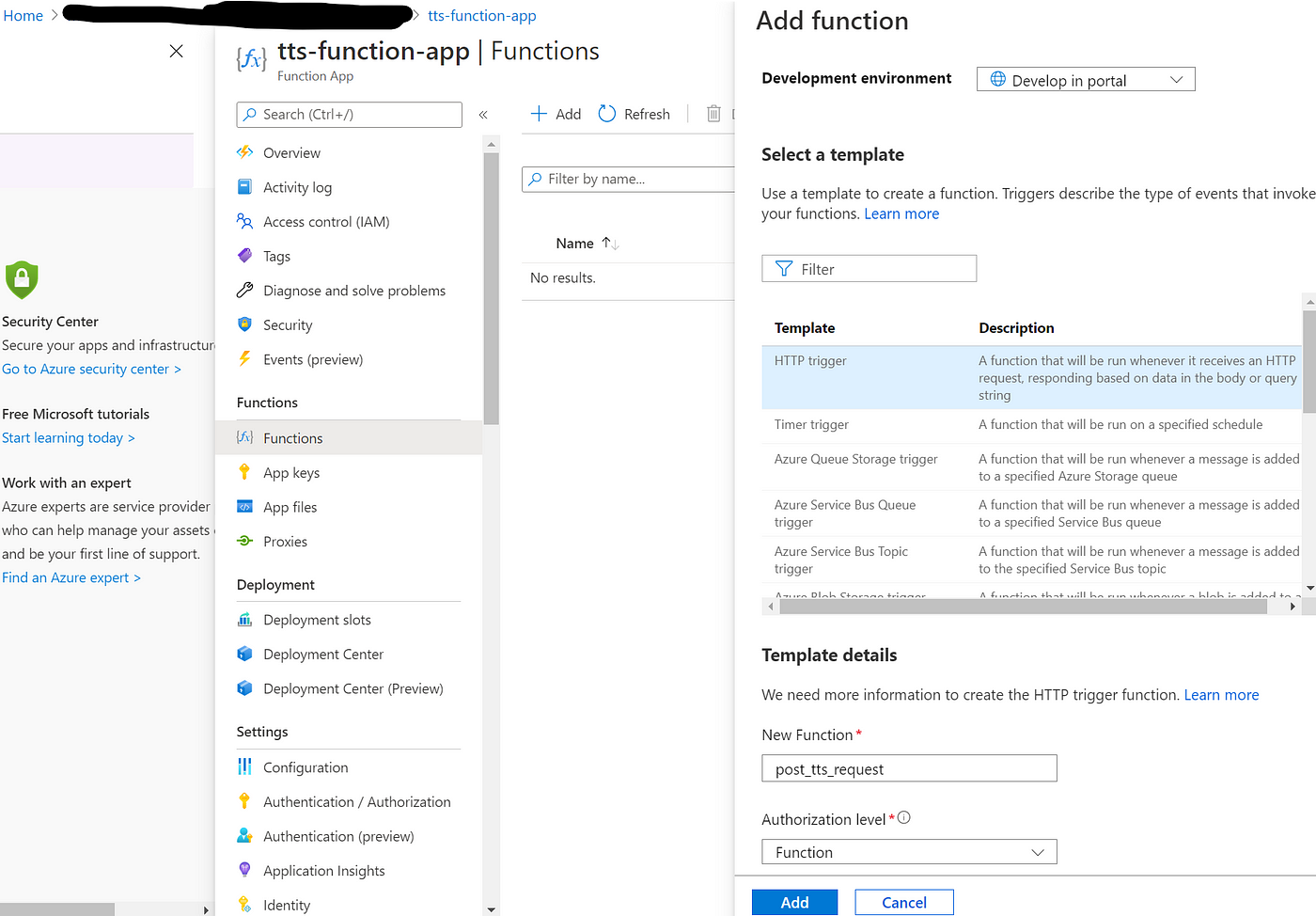Click the Refresh toolbar button

coord(634,114)
